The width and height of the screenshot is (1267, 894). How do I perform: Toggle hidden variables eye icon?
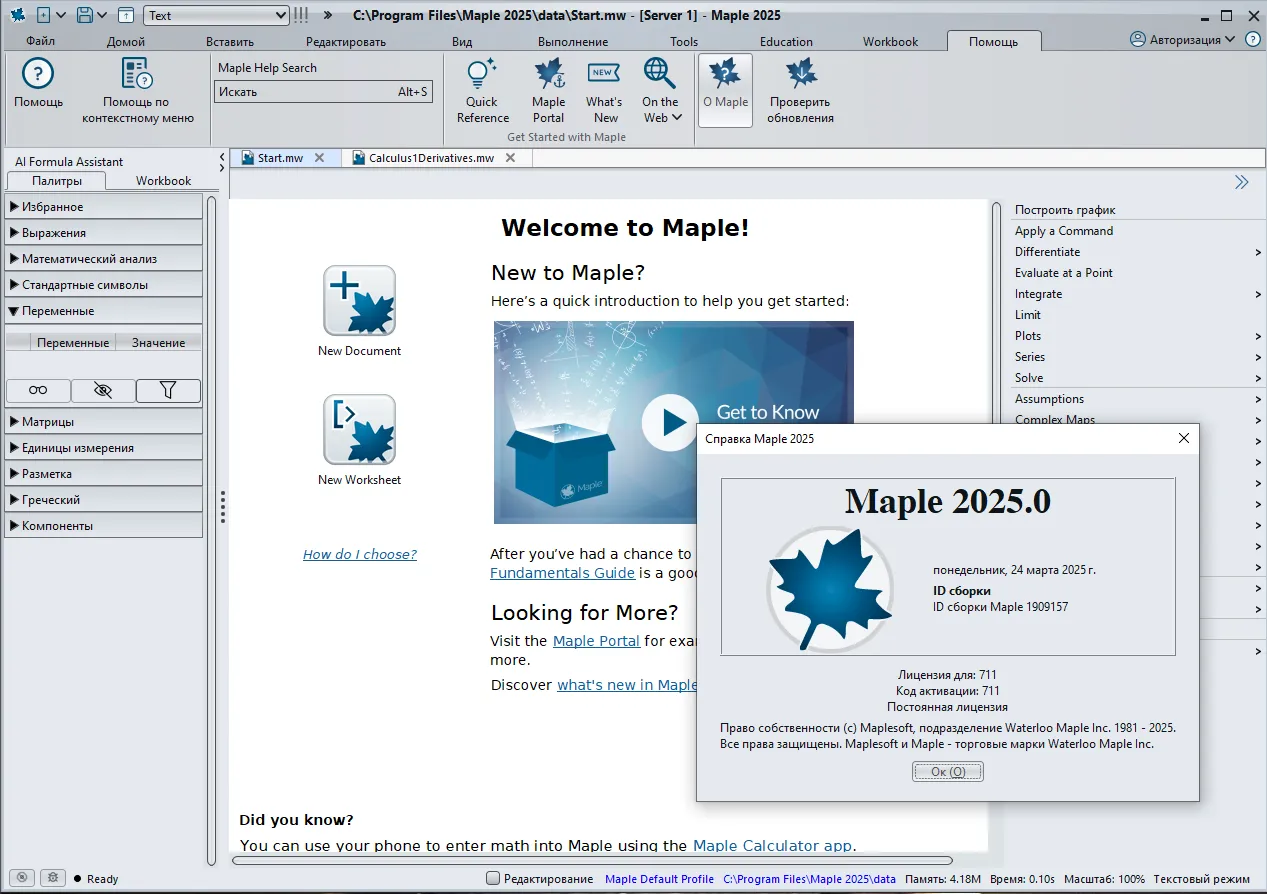[103, 390]
